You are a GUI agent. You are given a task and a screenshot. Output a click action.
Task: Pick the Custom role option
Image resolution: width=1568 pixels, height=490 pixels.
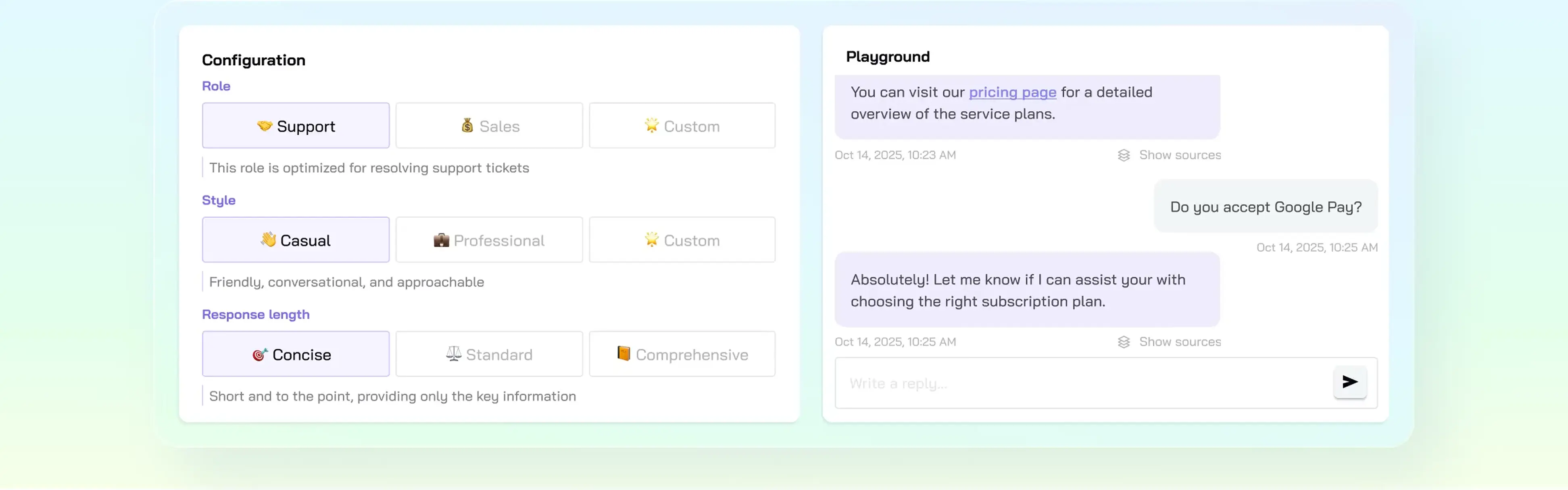(x=682, y=126)
